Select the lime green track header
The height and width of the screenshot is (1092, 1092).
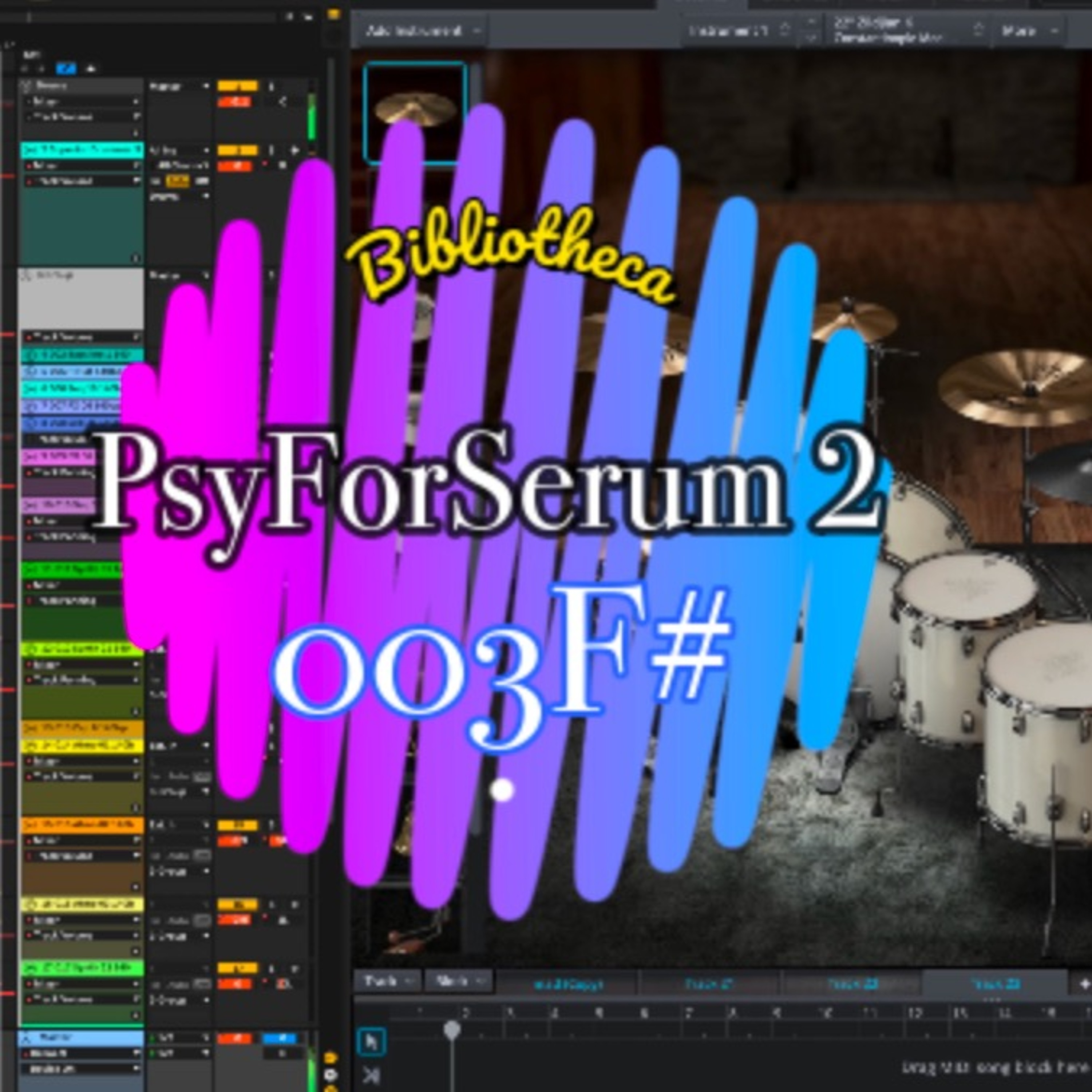pos(82,649)
